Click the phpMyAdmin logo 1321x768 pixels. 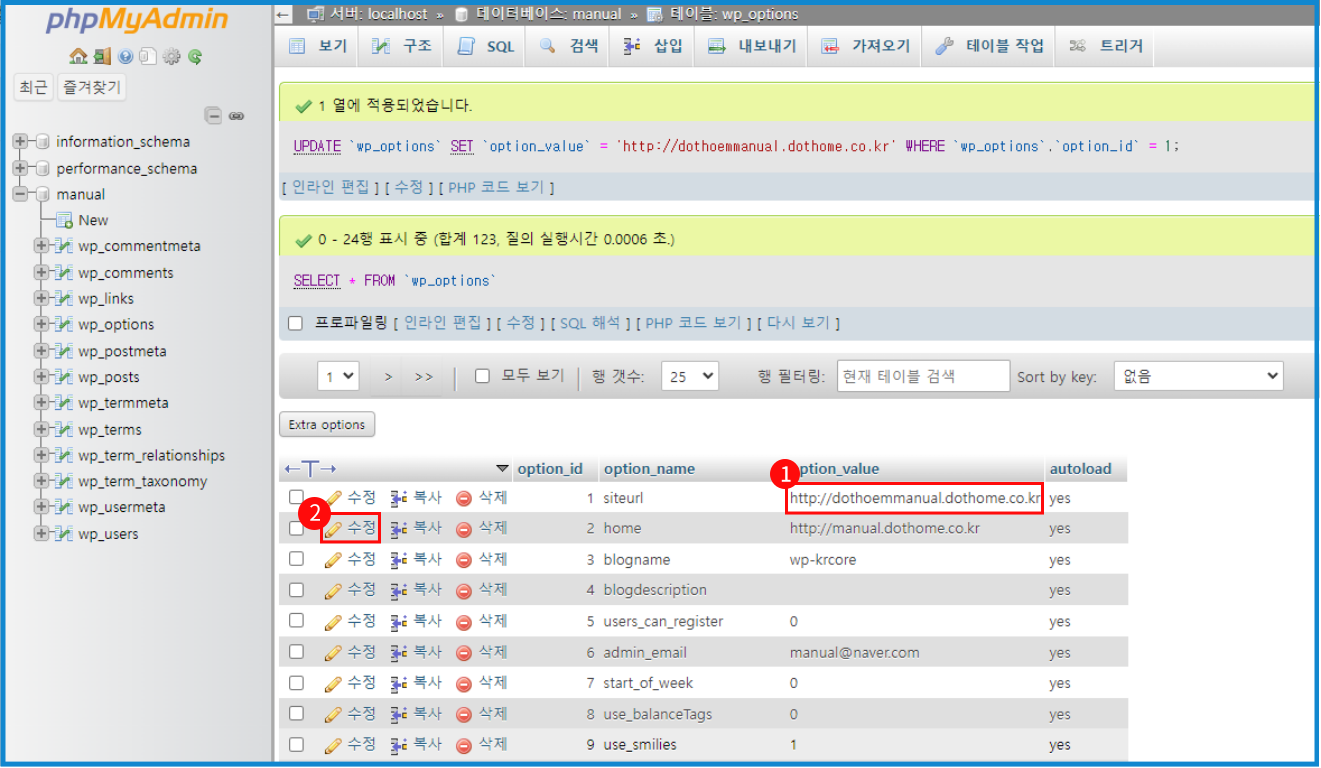(x=134, y=20)
